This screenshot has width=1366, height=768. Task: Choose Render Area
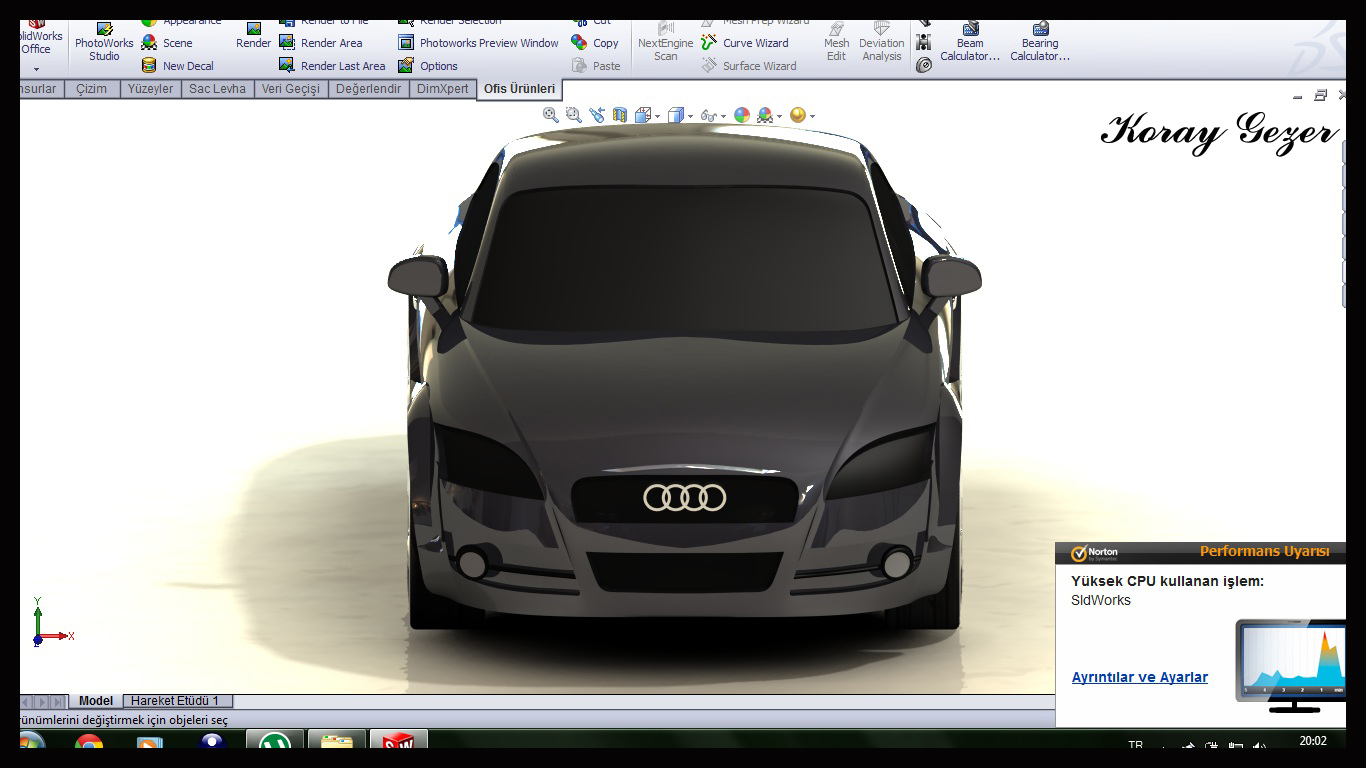point(321,43)
